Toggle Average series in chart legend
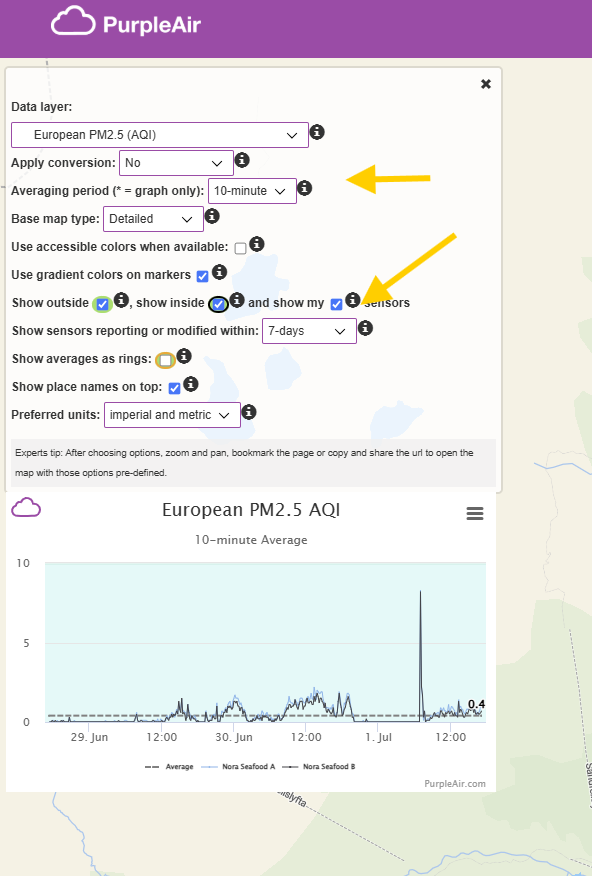 click(x=169, y=766)
